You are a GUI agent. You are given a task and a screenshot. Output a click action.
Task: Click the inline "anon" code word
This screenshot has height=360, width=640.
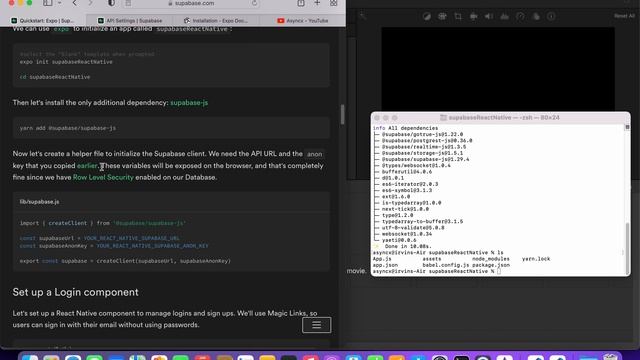click(314, 154)
